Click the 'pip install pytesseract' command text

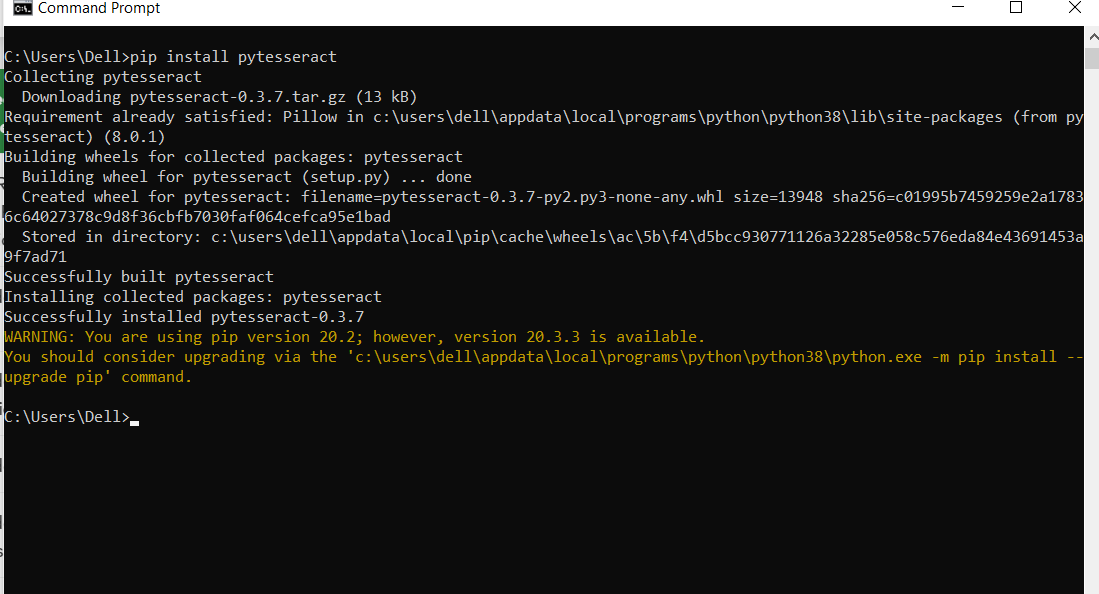click(233, 57)
